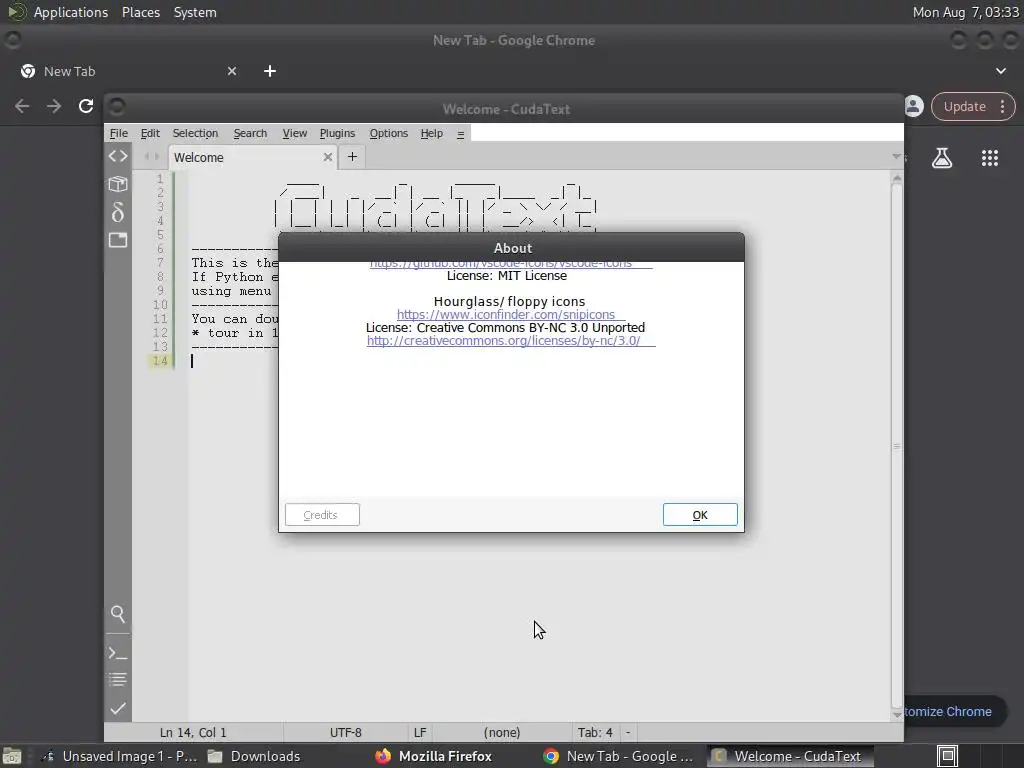This screenshot has width=1024, height=768.
Task: Switch to Unsaved Image 1 taskbar item
Action: (119, 756)
